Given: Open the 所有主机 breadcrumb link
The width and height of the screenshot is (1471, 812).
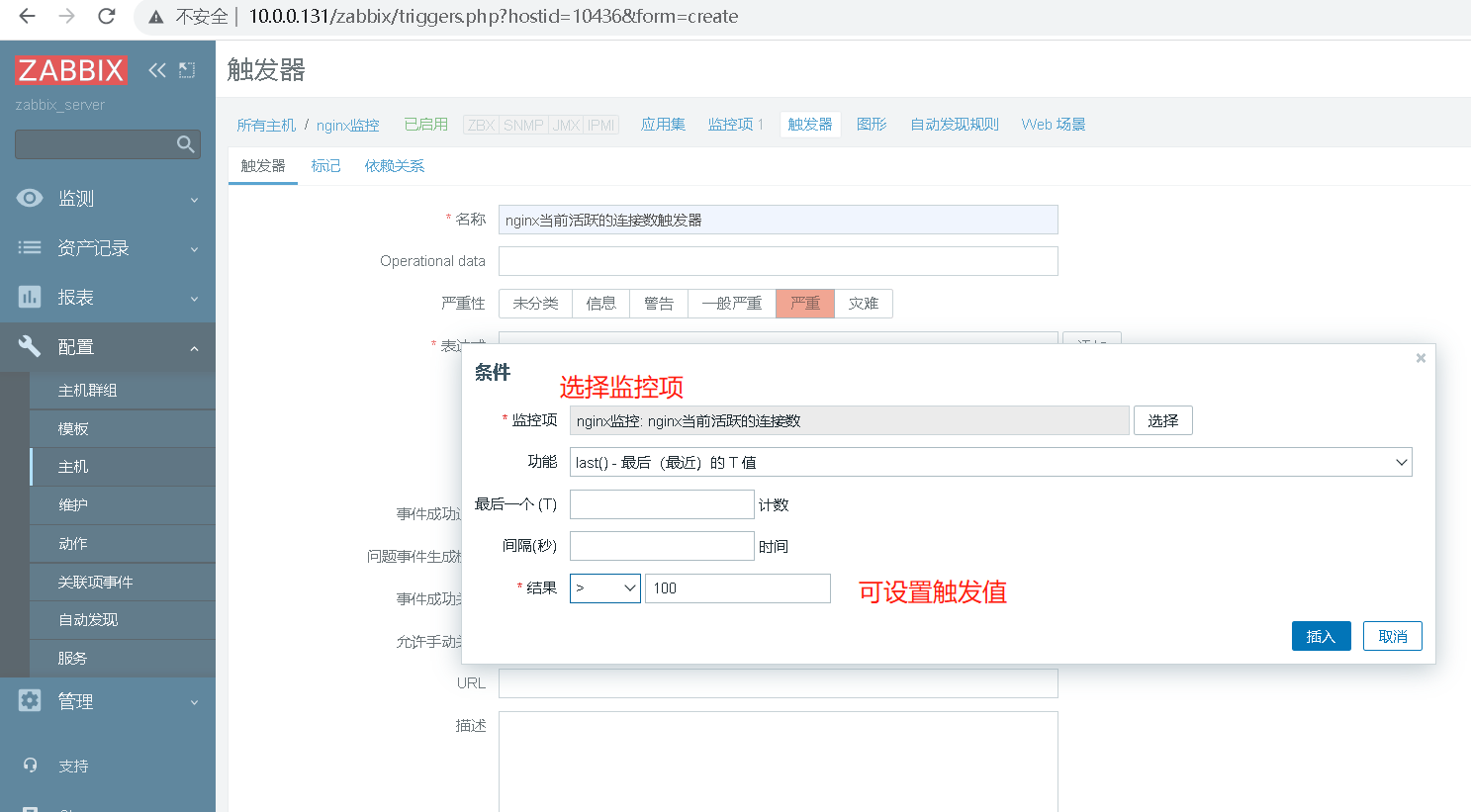Looking at the screenshot, I should tap(266, 125).
